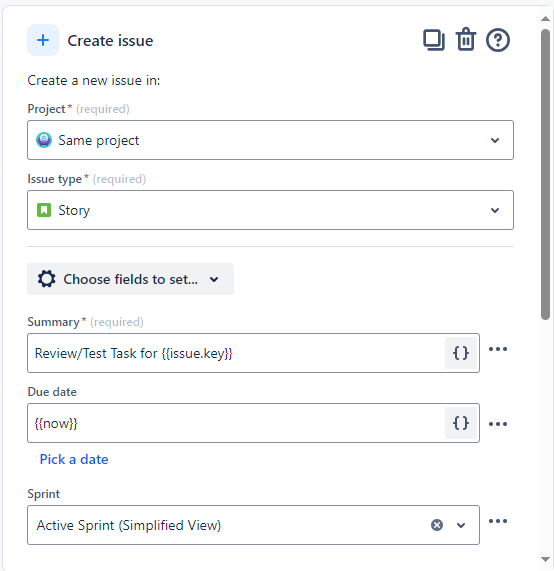The image size is (554, 571).
Task: Expand the Project dropdown
Action: tap(270, 140)
